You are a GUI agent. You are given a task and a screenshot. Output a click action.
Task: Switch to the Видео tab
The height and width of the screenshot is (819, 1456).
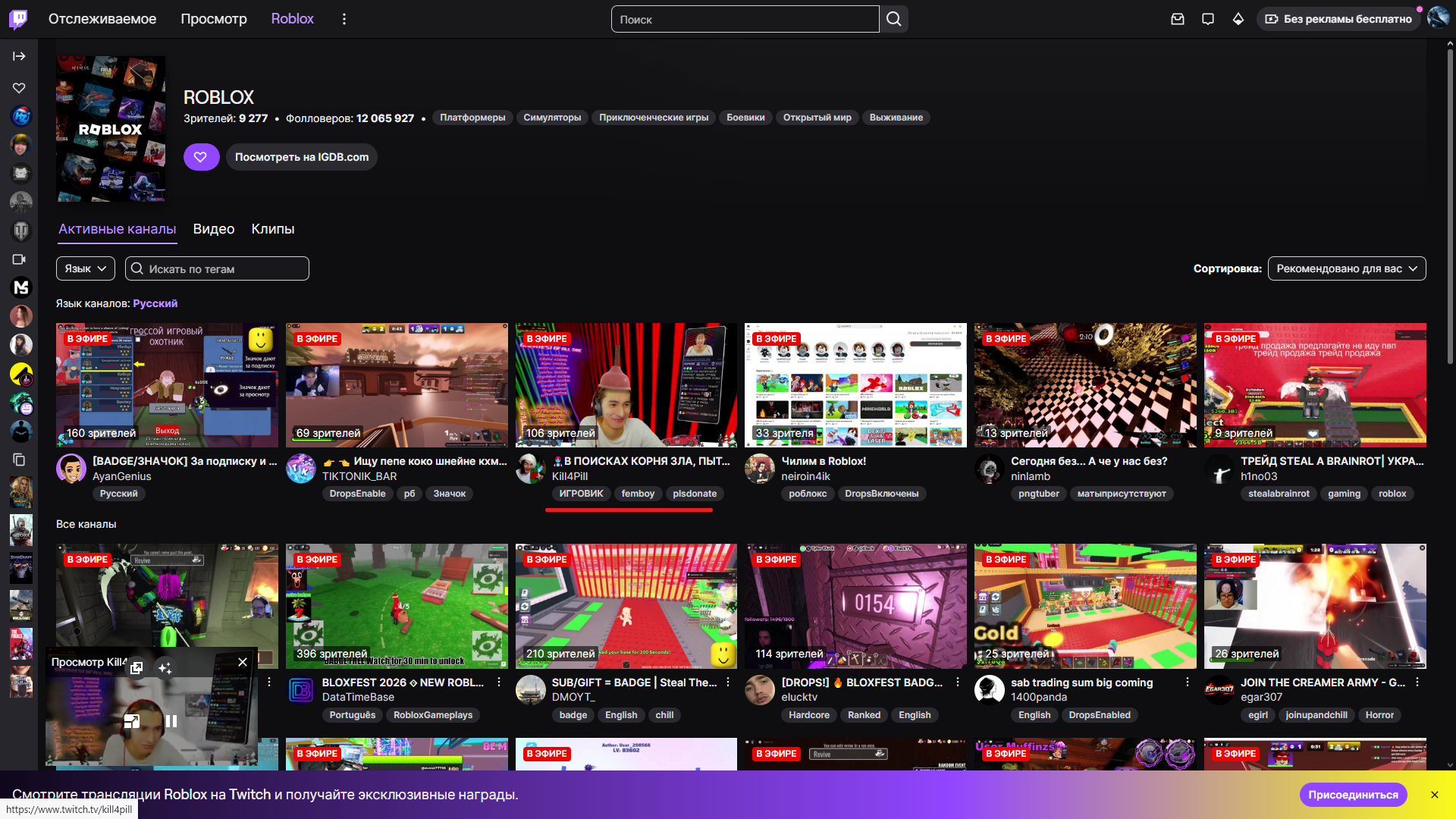click(213, 229)
